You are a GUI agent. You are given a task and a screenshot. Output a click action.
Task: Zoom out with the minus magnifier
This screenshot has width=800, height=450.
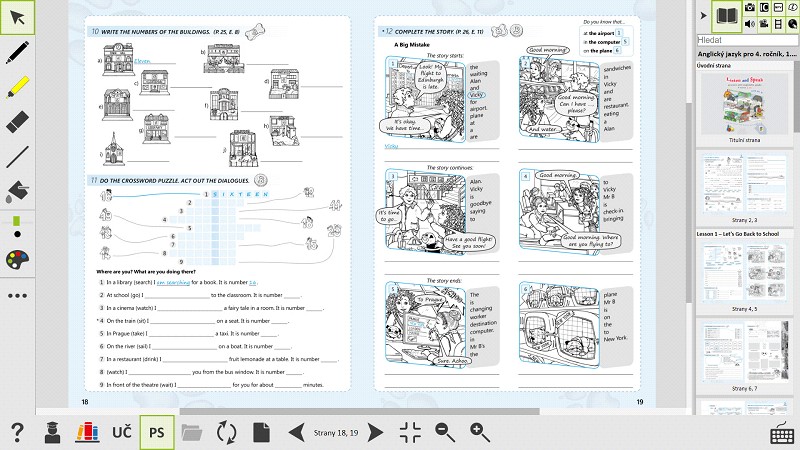coord(445,433)
